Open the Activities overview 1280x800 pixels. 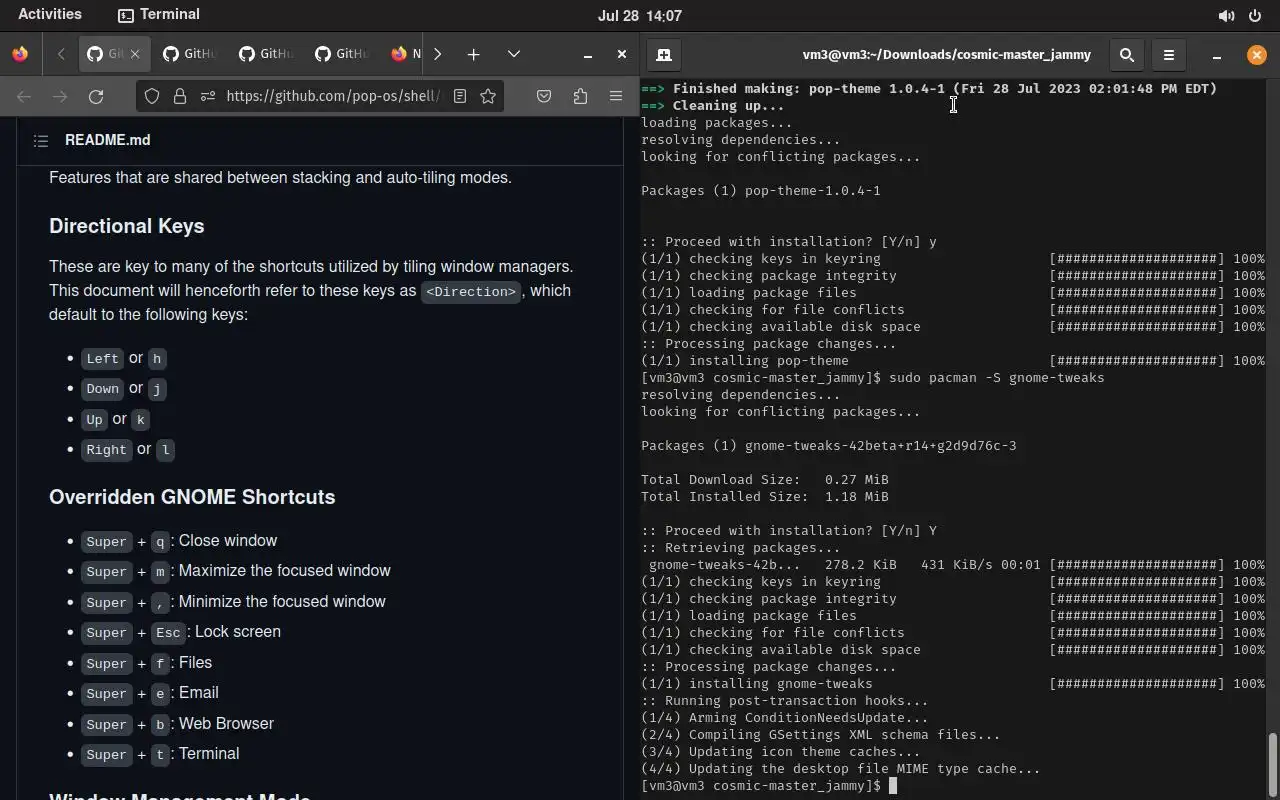pyautogui.click(x=50, y=15)
